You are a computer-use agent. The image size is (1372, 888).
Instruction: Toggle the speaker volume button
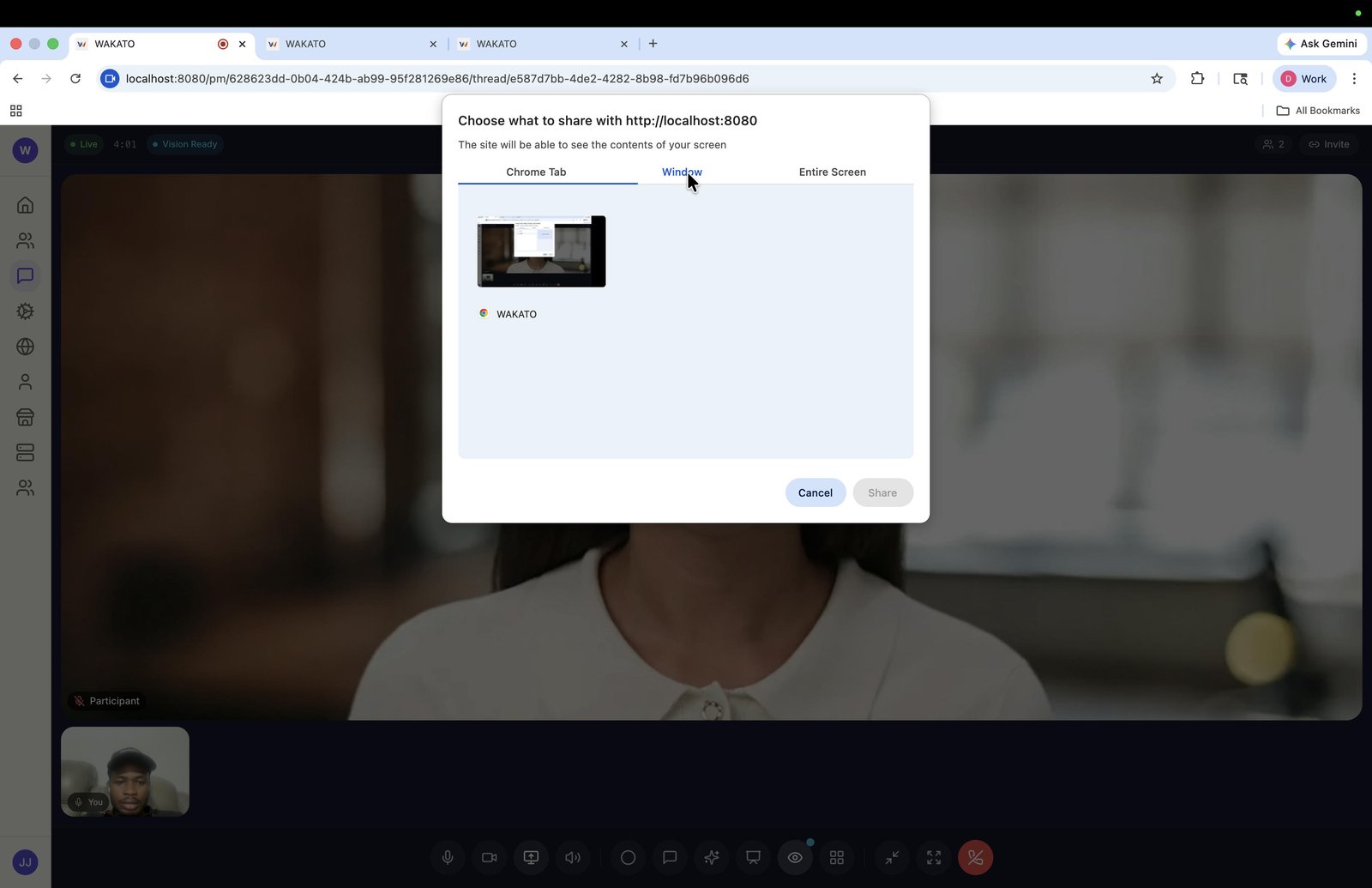pos(573,857)
